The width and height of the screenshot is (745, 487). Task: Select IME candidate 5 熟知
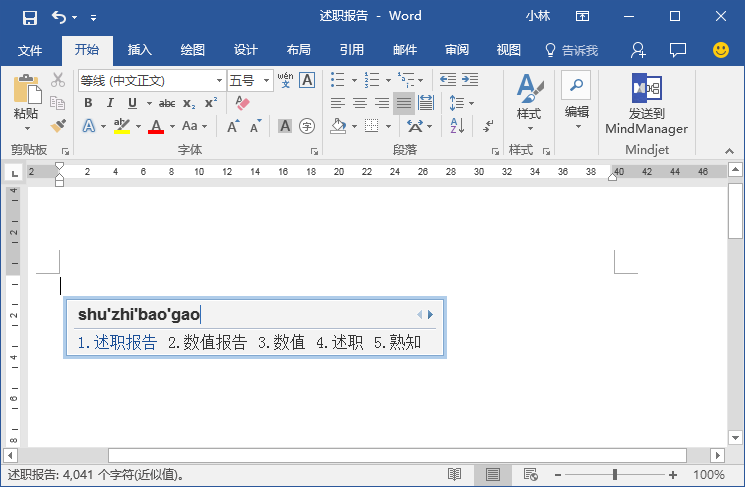pyautogui.click(x=397, y=343)
